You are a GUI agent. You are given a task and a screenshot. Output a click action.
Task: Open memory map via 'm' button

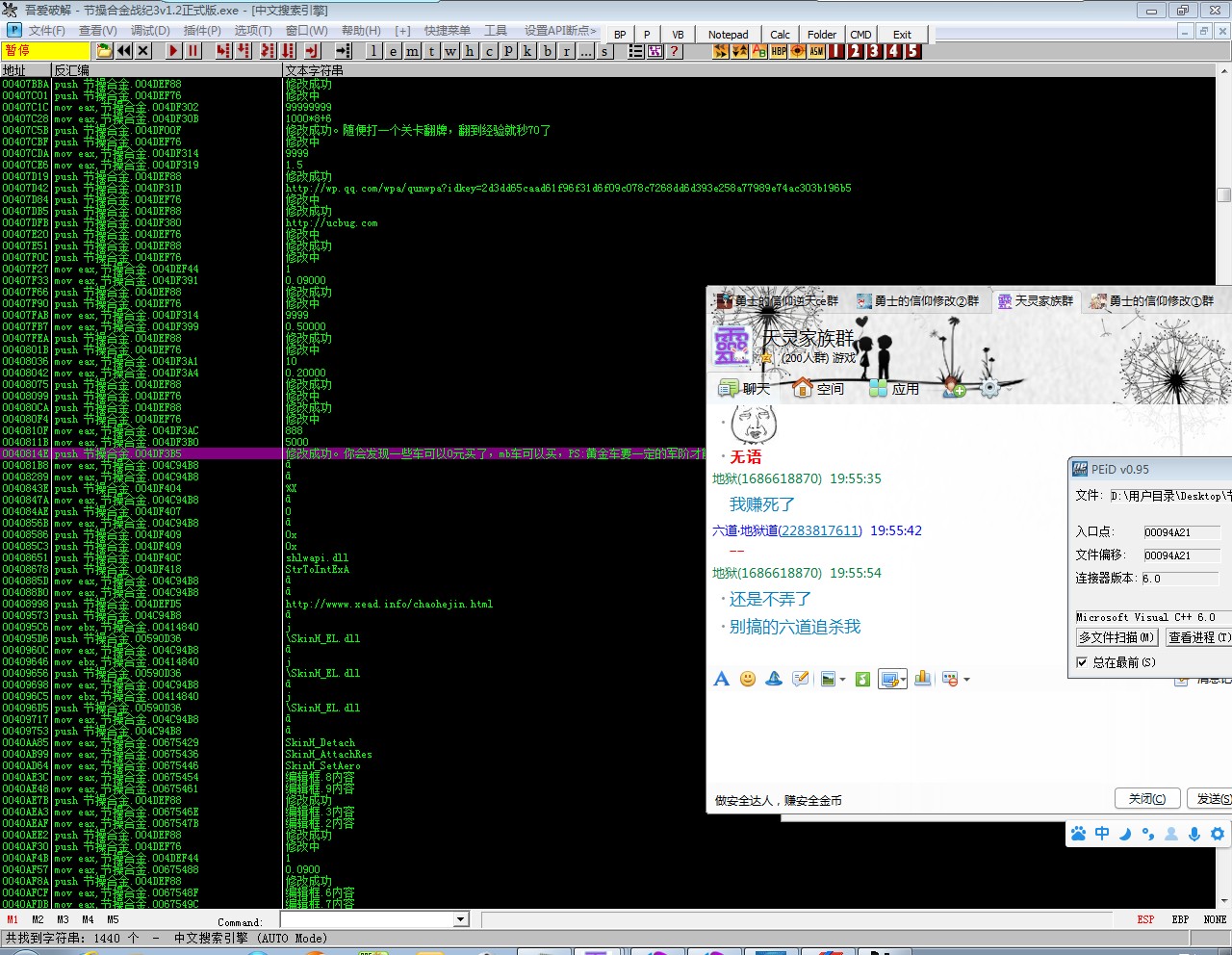(x=413, y=51)
